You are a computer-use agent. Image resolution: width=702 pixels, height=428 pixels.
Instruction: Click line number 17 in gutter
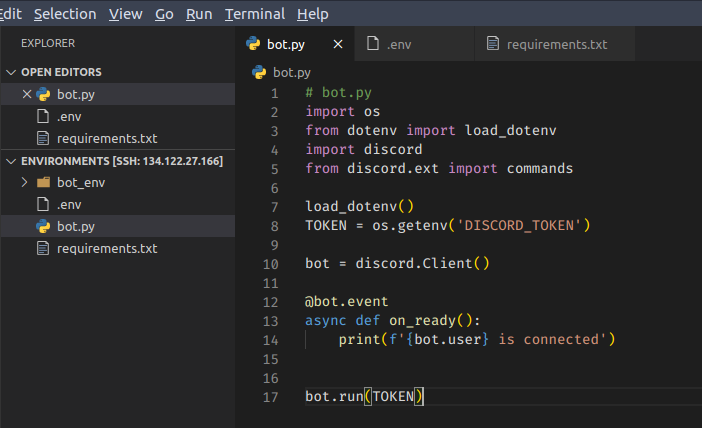270,397
